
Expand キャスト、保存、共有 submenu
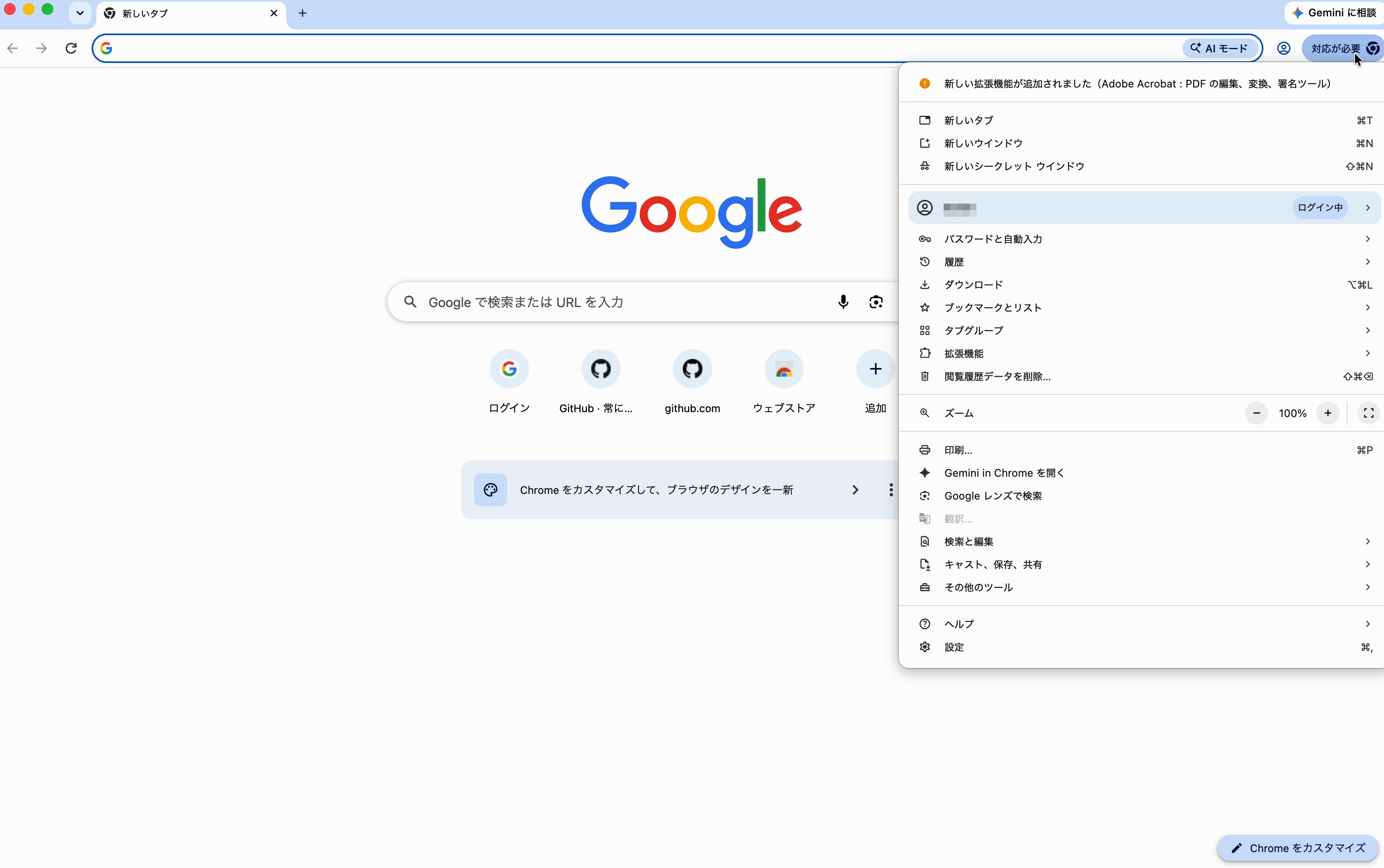click(1141, 564)
